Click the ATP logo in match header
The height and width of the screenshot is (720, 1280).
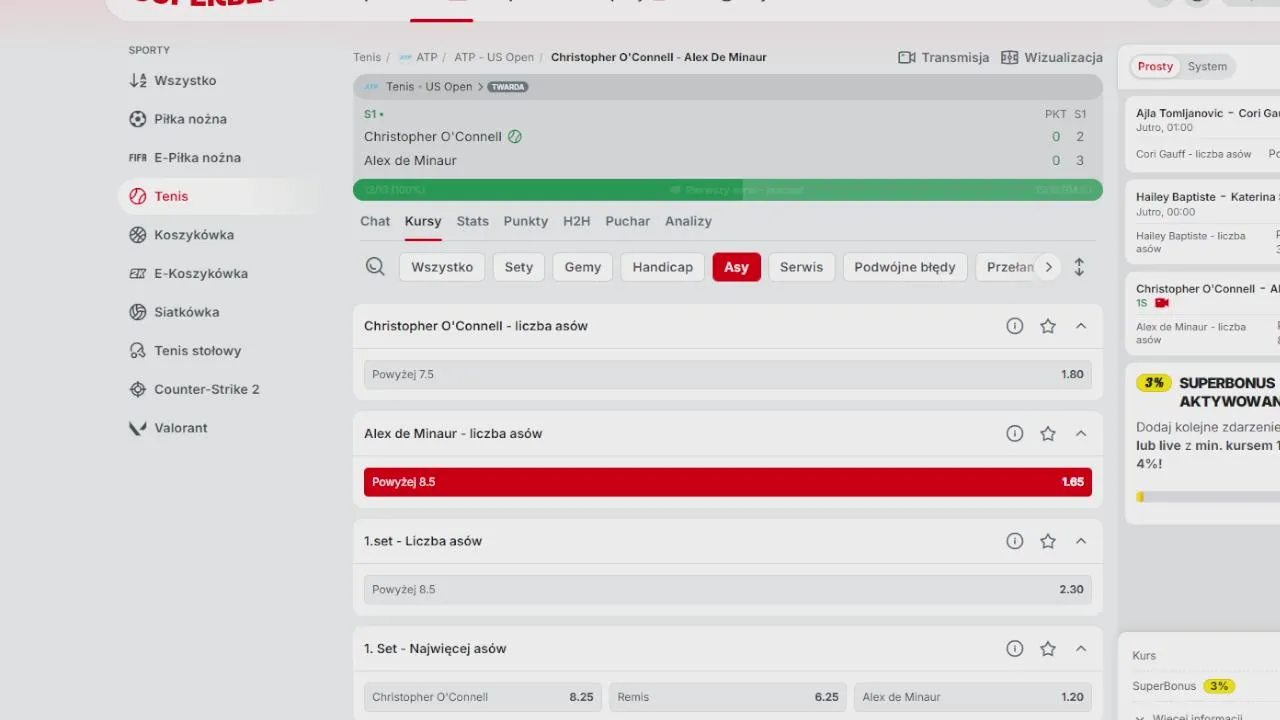371,87
